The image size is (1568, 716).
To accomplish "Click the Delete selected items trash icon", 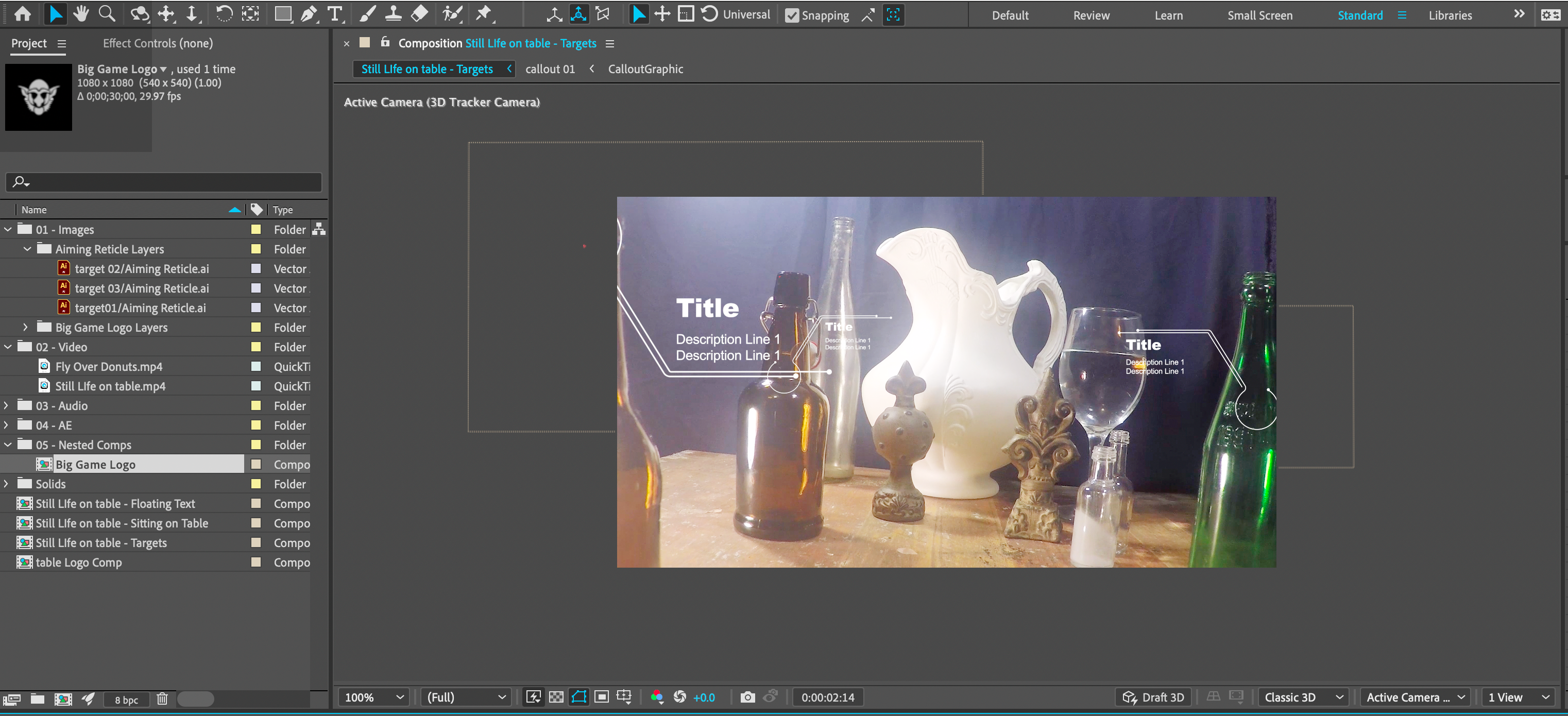I will point(162,699).
